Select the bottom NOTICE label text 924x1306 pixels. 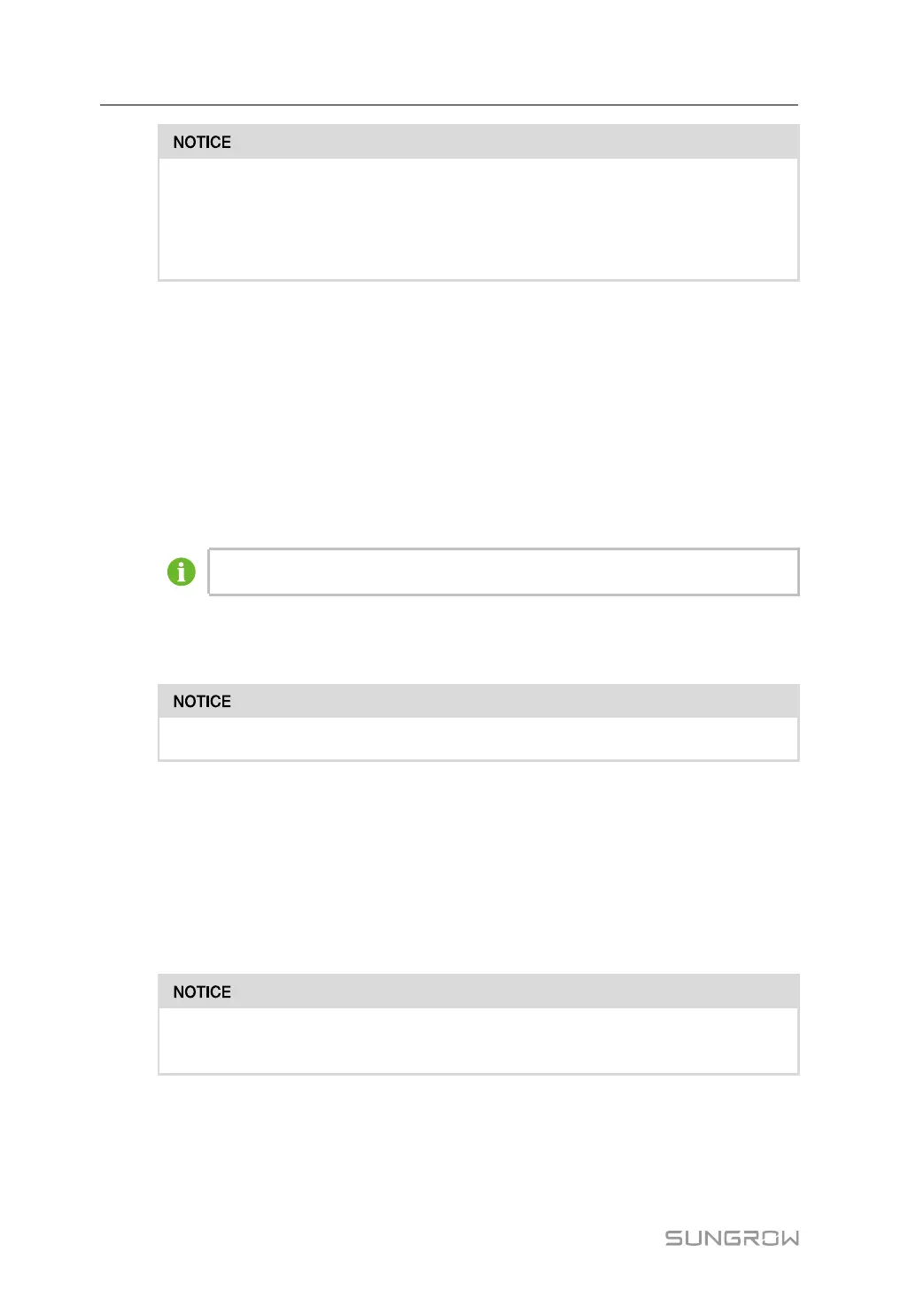(202, 992)
